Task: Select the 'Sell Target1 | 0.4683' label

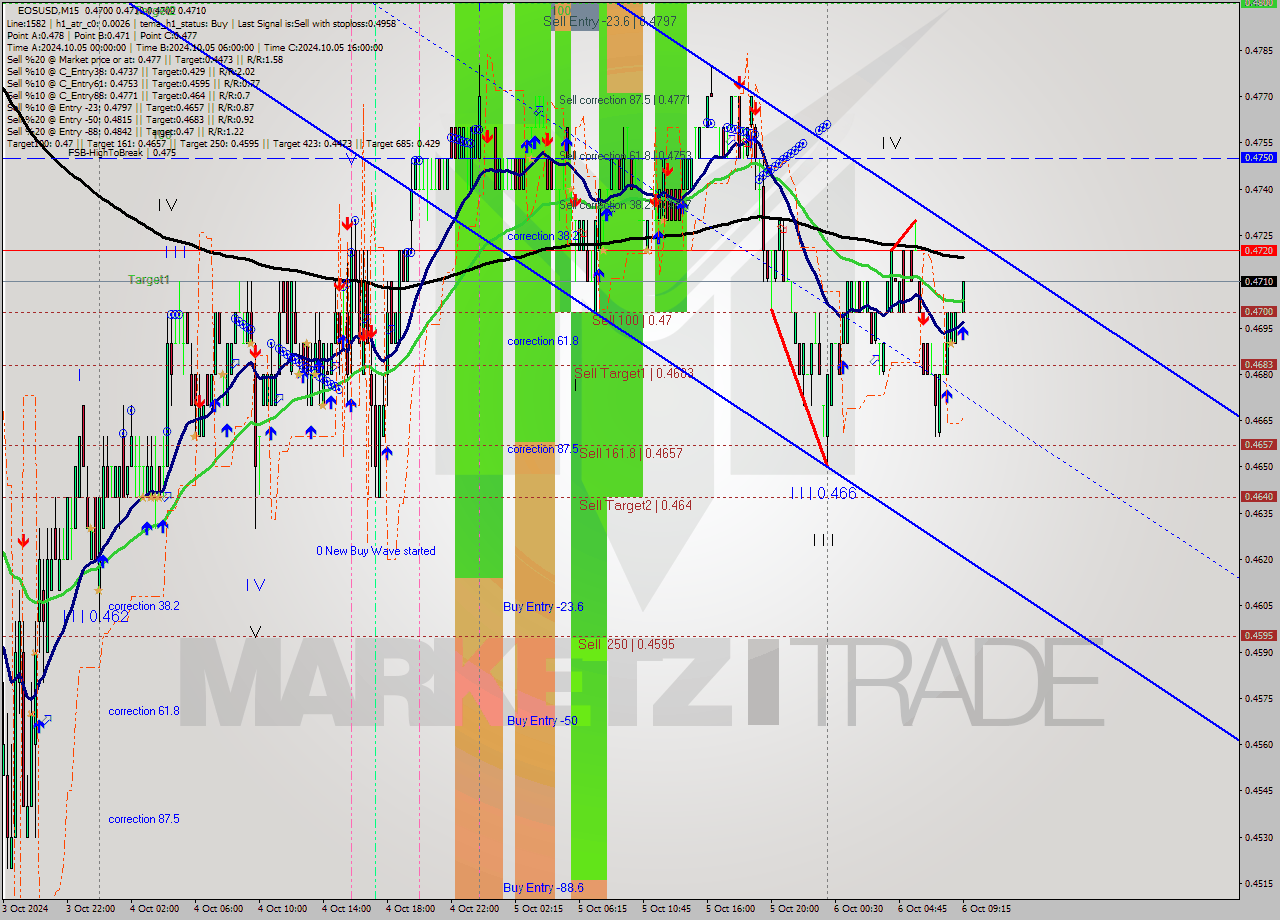Action: [x=634, y=373]
